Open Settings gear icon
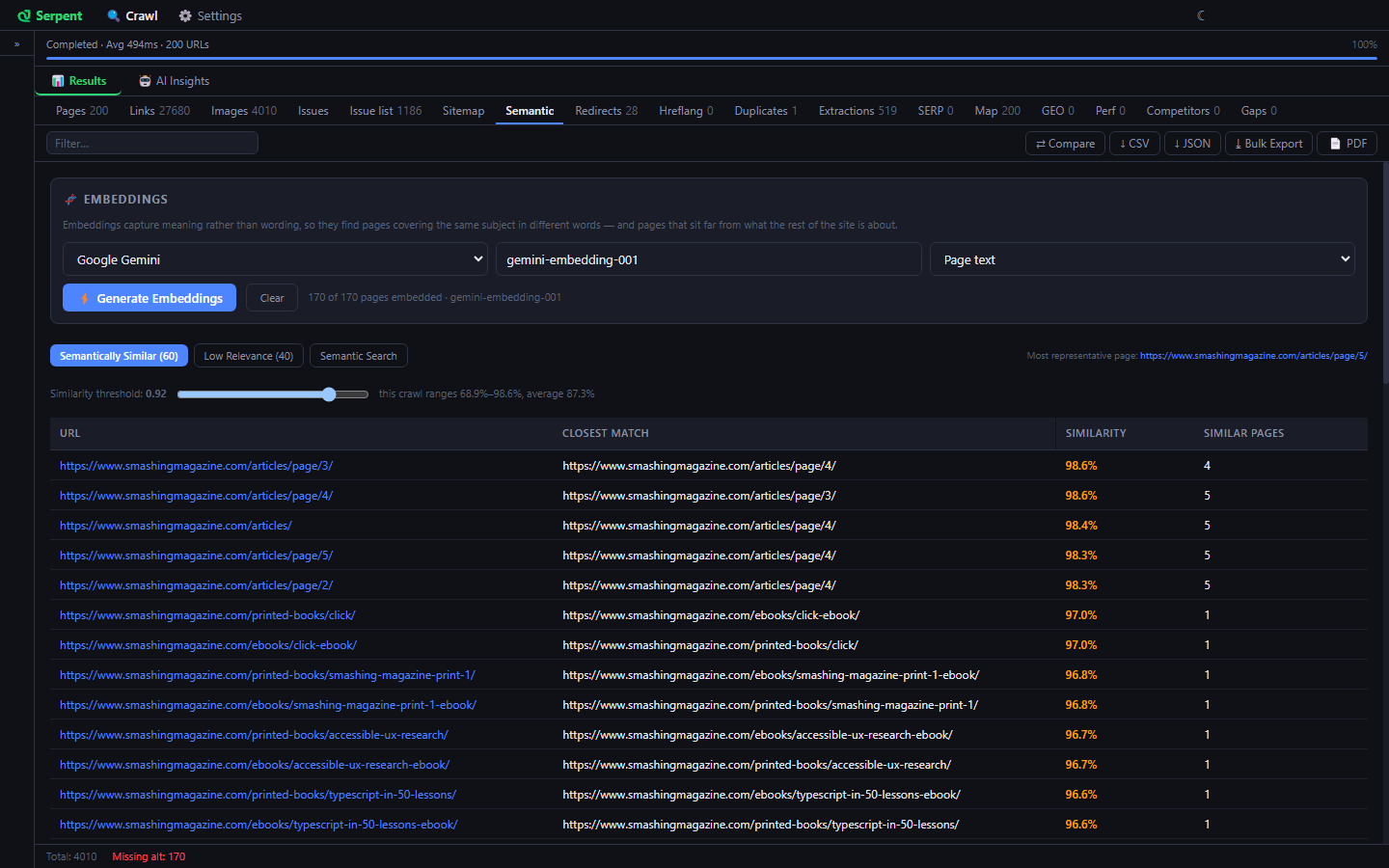Viewport: 1389px width, 868px height. [x=185, y=15]
